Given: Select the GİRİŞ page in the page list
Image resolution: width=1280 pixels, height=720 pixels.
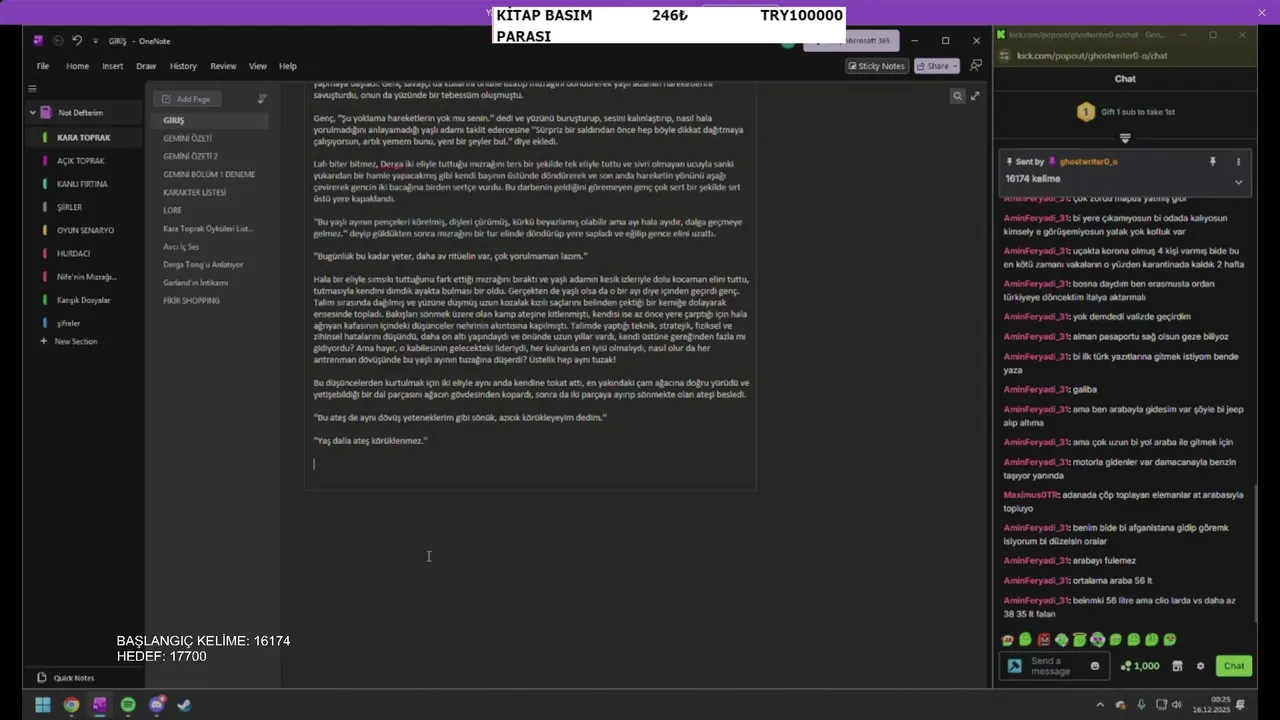Looking at the screenshot, I should click(x=210, y=120).
